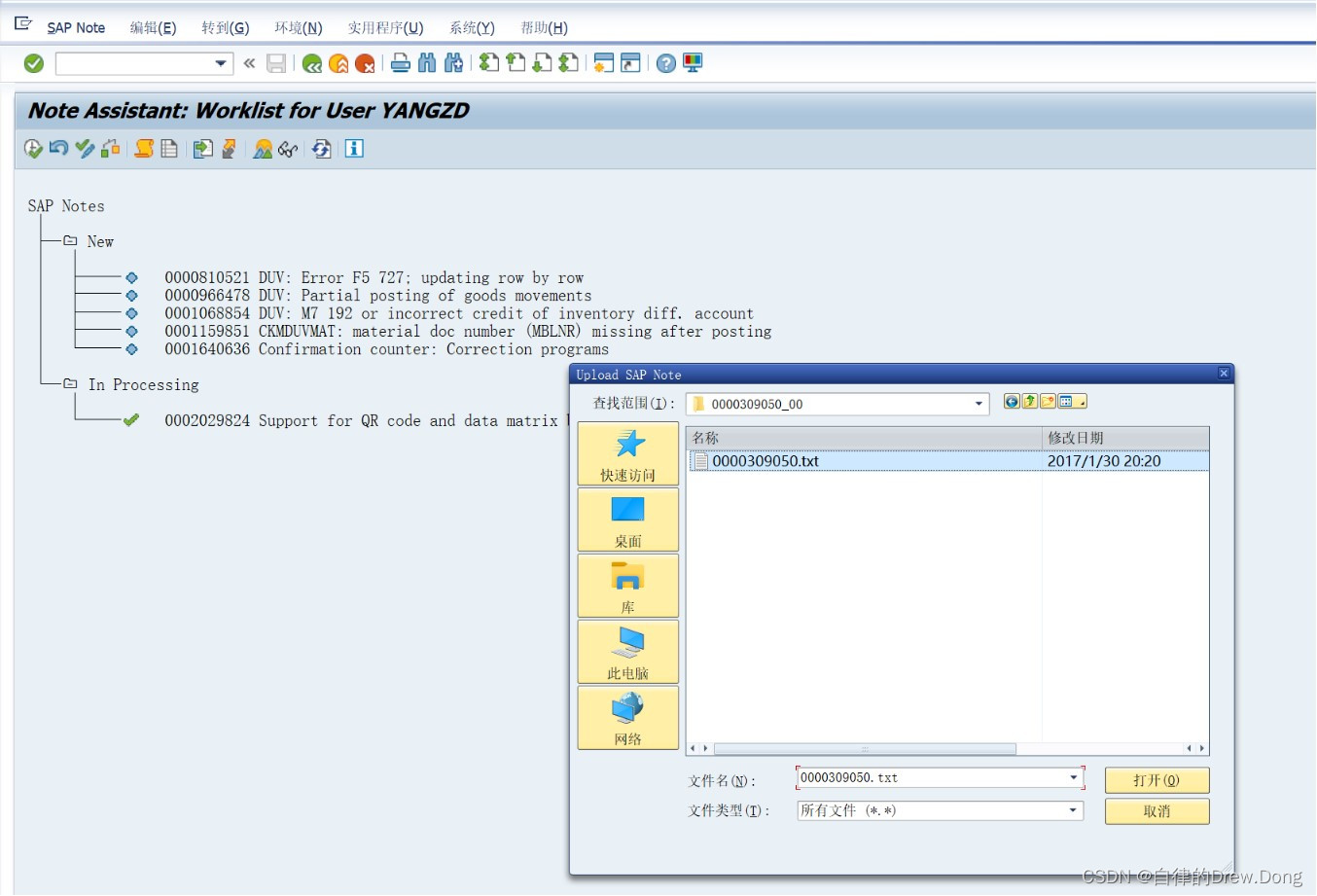1317x896 pixels.
Task: Open Help with question mark icon
Action: [x=666, y=63]
